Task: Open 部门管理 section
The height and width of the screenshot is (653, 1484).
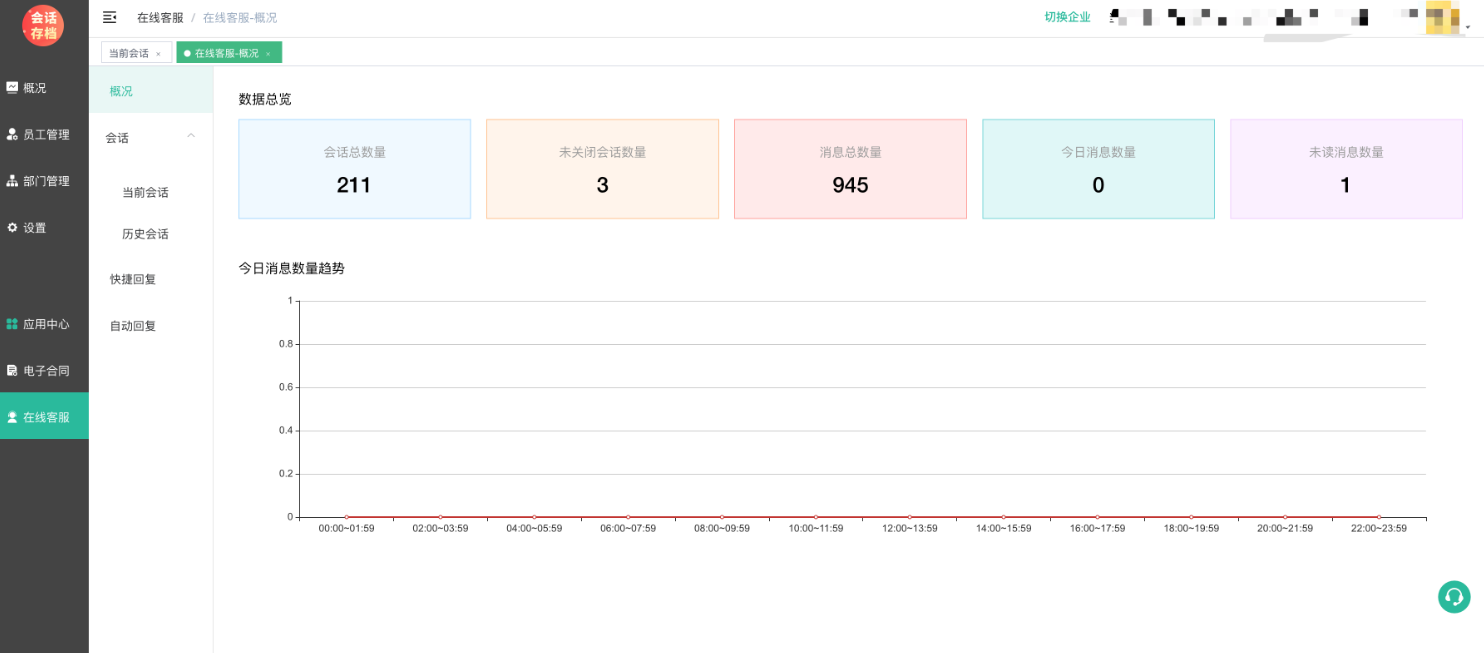Action: [45, 181]
